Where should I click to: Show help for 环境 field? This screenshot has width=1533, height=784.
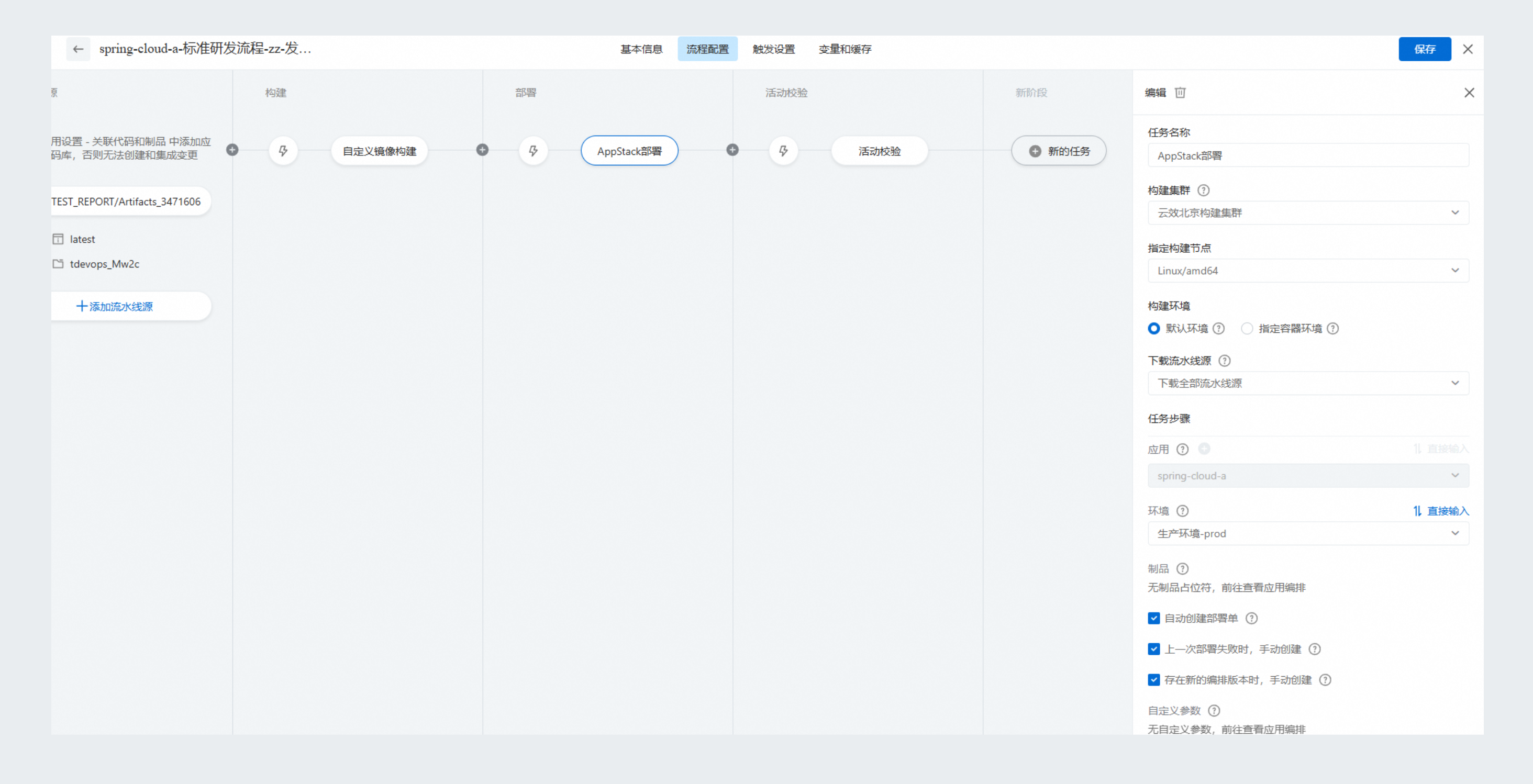1183,511
